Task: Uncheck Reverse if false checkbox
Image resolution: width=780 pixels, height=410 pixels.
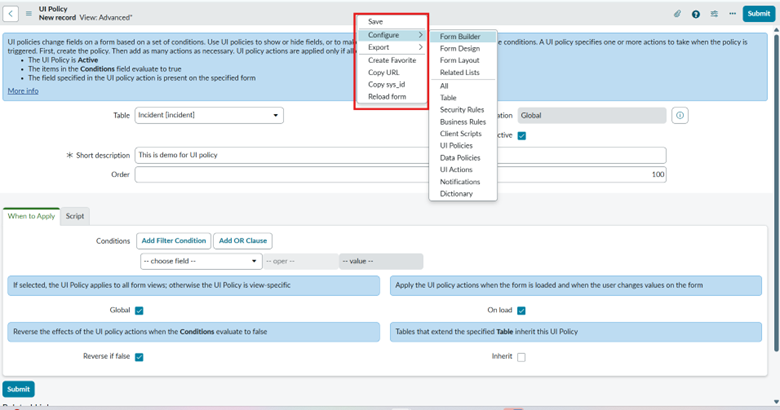Action: coord(139,357)
